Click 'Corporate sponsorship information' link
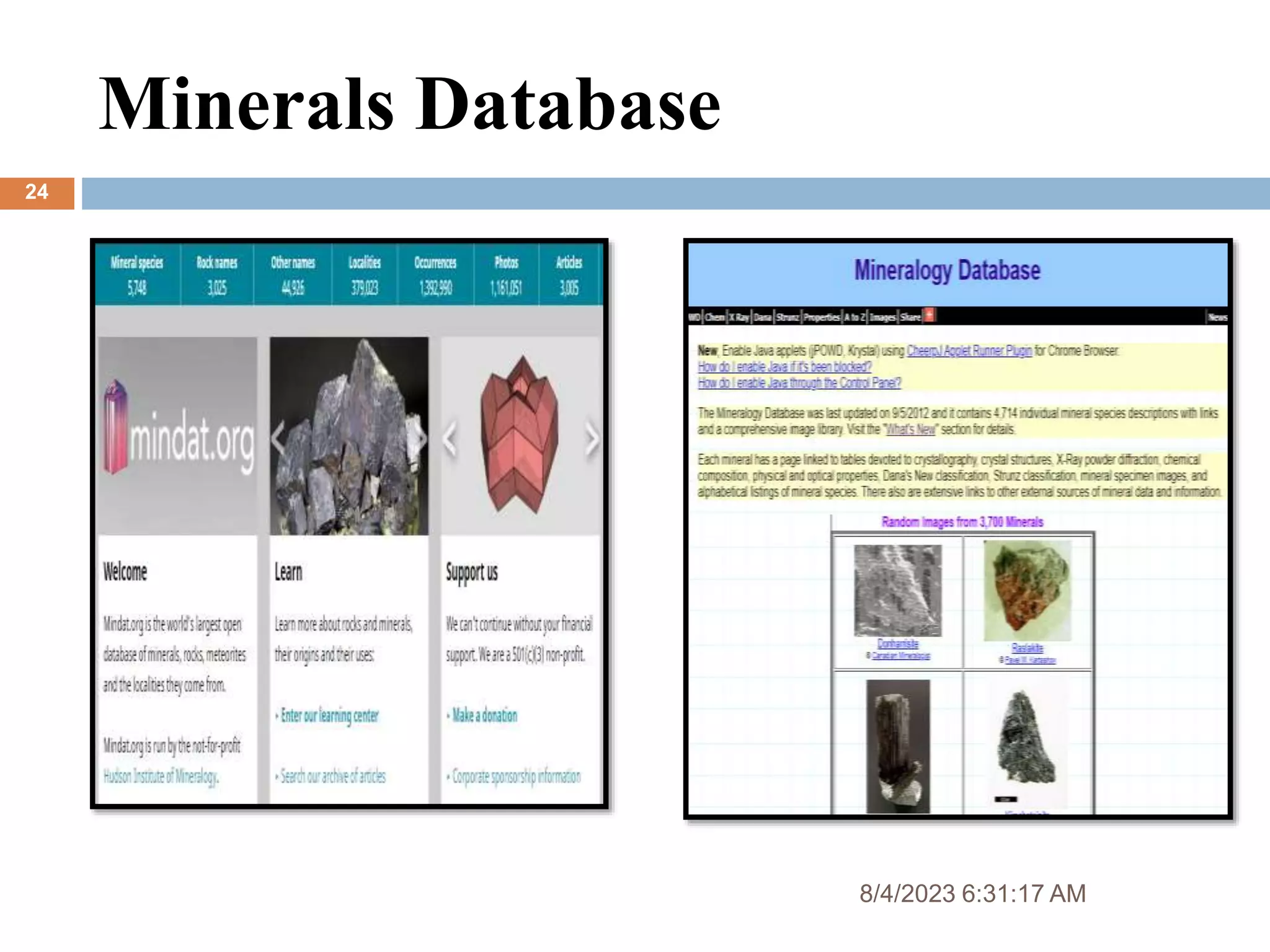1270x952 pixels. pos(516,777)
